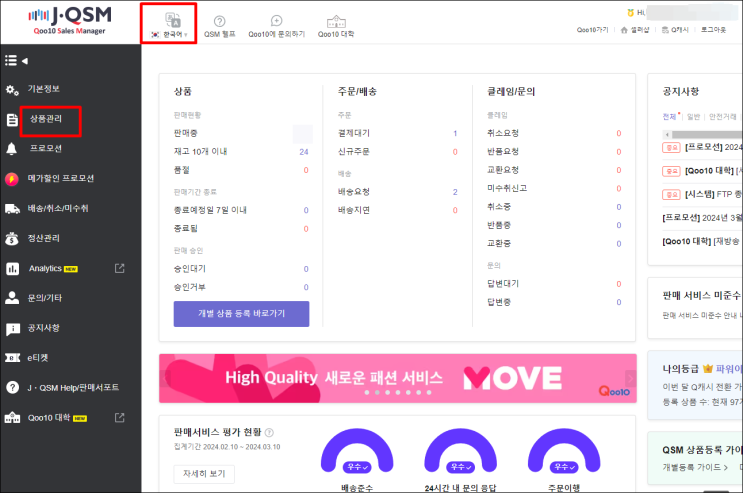Click the J·QSM Sales Manager logo

(70, 20)
